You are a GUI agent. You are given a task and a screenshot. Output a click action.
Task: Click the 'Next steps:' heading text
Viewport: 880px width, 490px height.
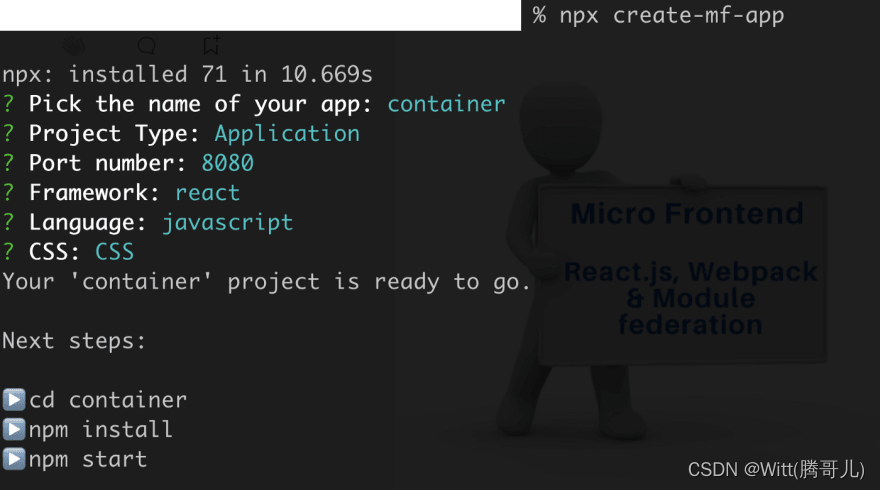(74, 341)
